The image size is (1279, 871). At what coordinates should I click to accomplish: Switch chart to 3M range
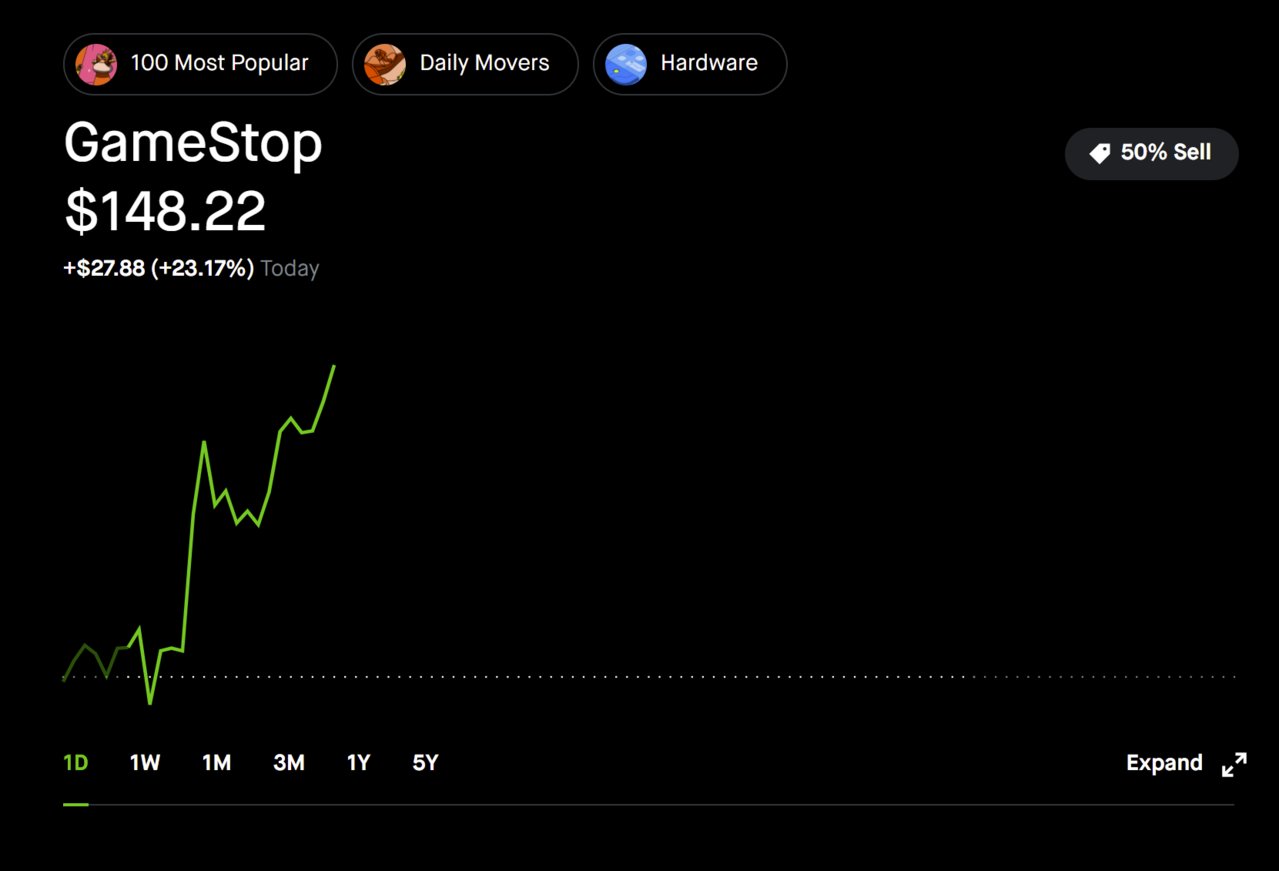click(x=289, y=763)
